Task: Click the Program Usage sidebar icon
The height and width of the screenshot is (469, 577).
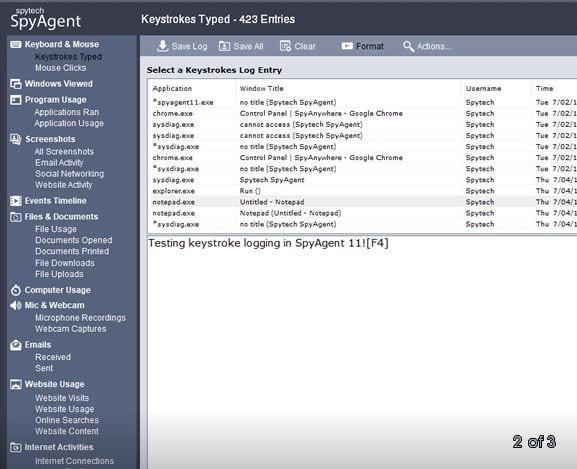Action: 16,100
